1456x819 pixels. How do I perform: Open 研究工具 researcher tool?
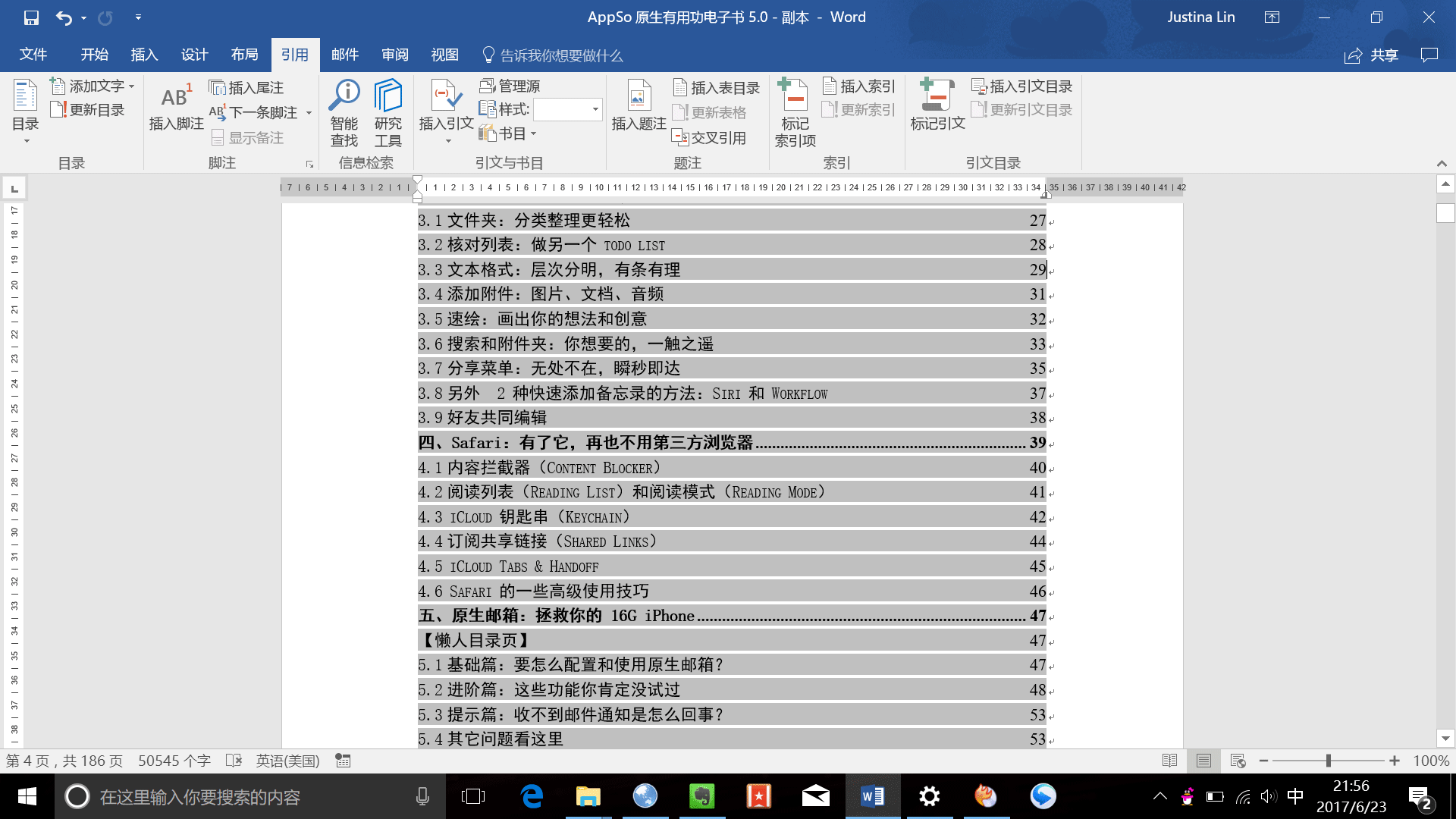coord(388,112)
